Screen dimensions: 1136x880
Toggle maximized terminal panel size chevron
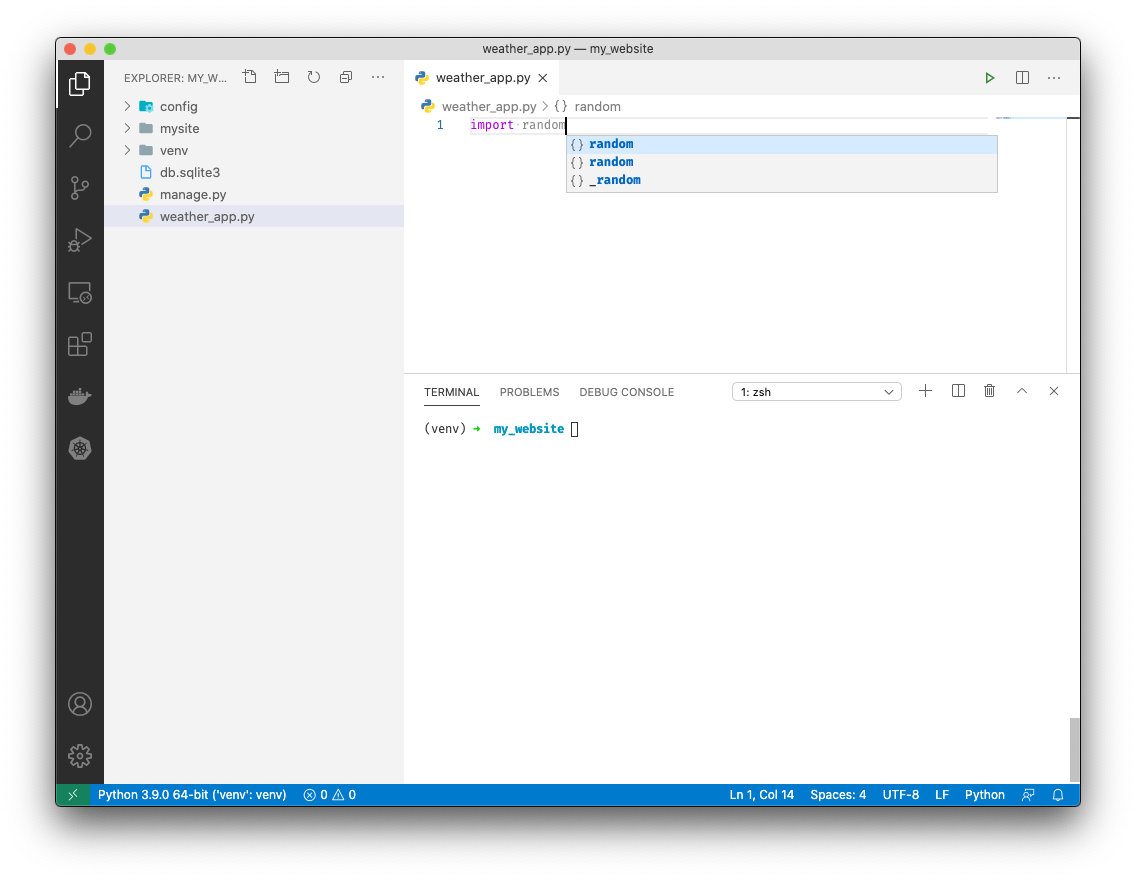click(x=1022, y=392)
